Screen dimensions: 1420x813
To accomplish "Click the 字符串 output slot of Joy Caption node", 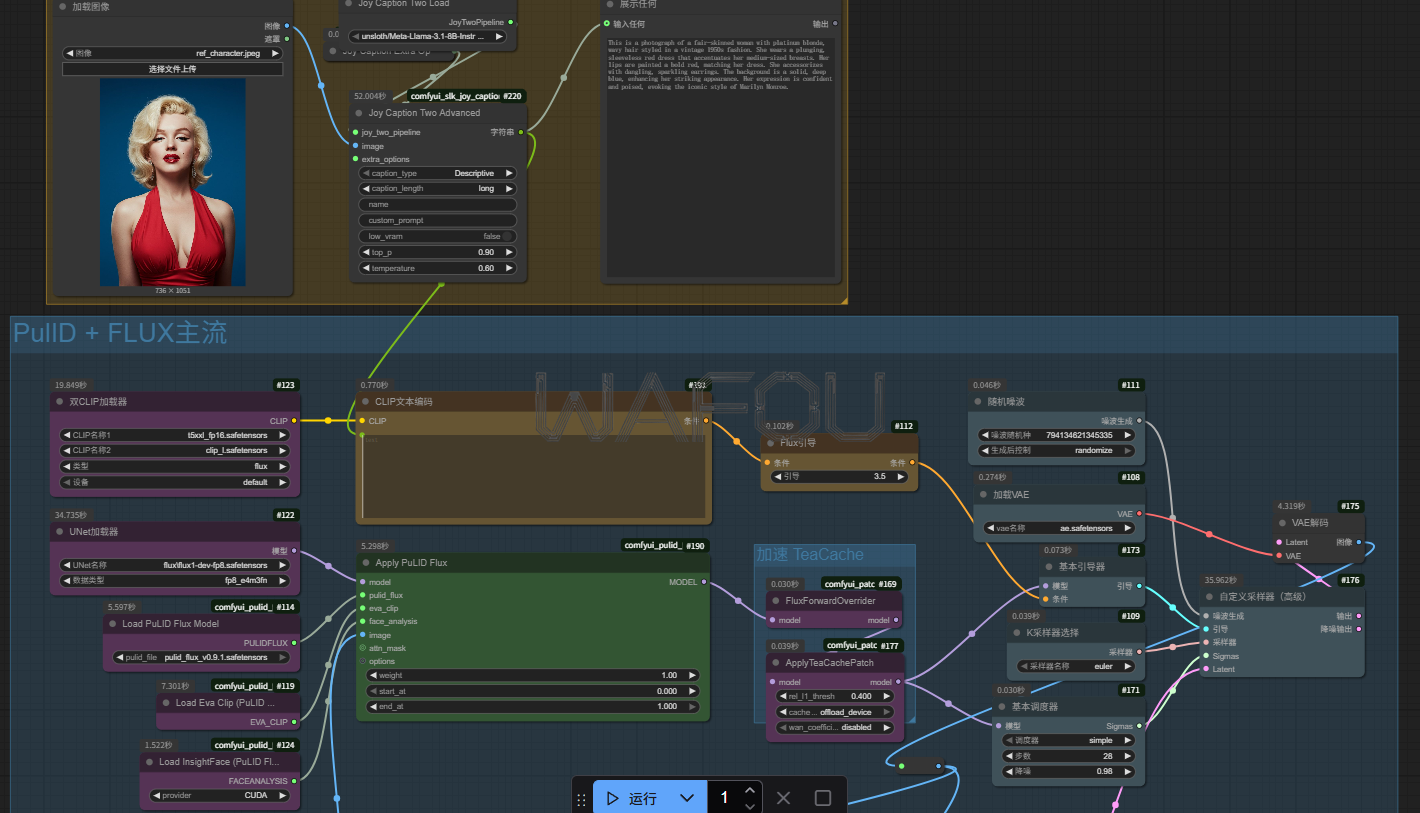I will click(x=521, y=132).
